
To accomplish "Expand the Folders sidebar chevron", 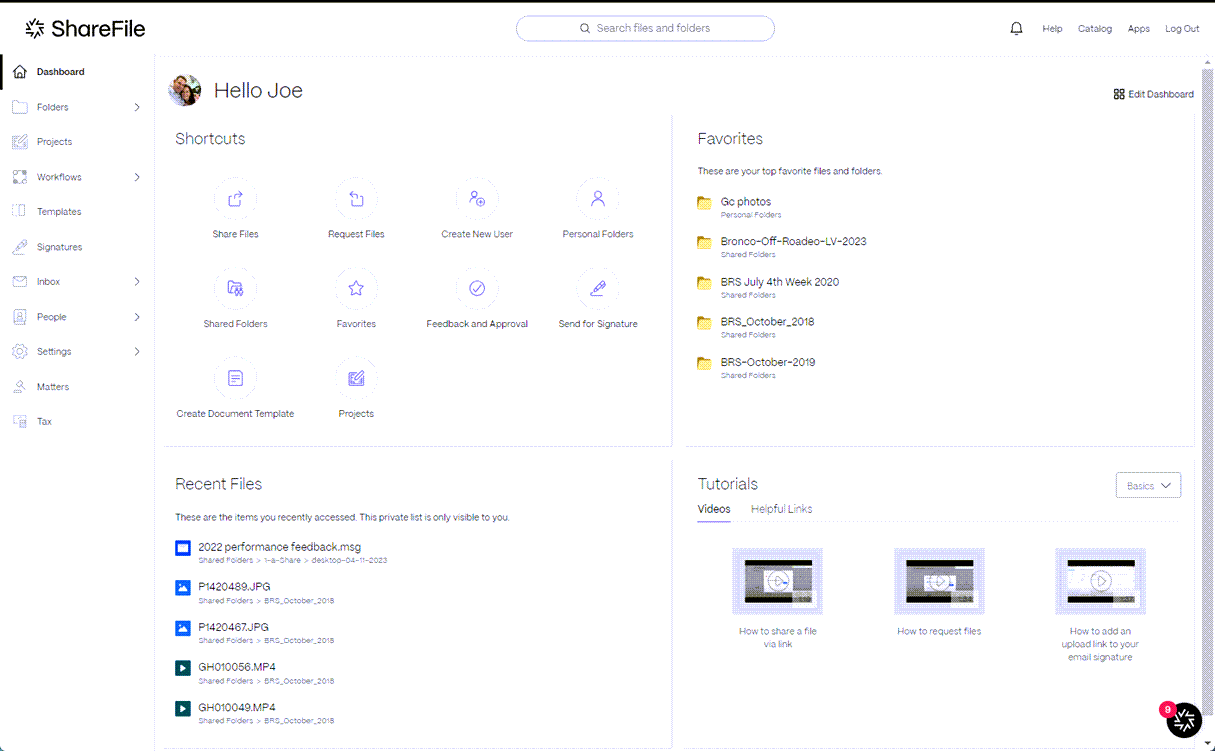I will point(137,107).
